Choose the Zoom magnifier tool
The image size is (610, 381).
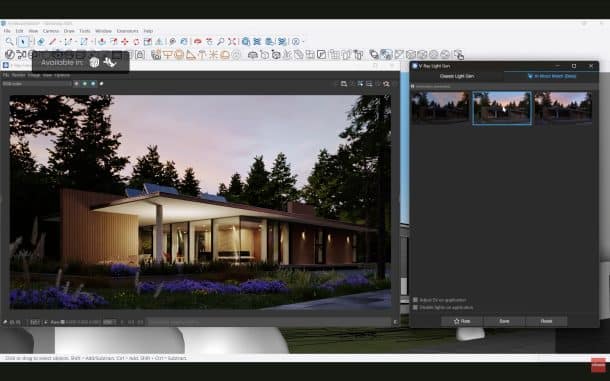point(220,41)
